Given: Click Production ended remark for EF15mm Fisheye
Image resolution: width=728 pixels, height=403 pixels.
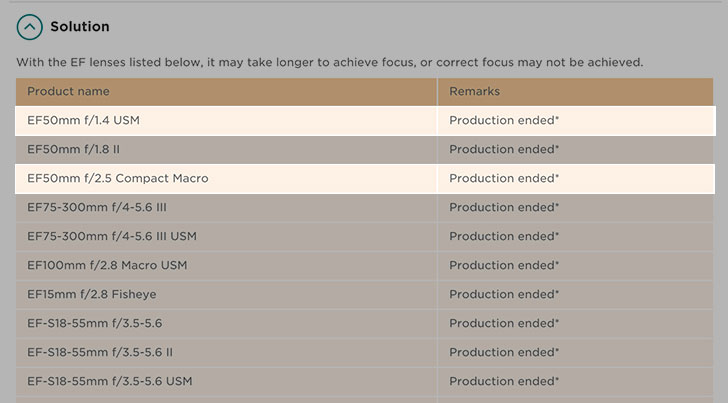Looking at the screenshot, I should coord(504,294).
